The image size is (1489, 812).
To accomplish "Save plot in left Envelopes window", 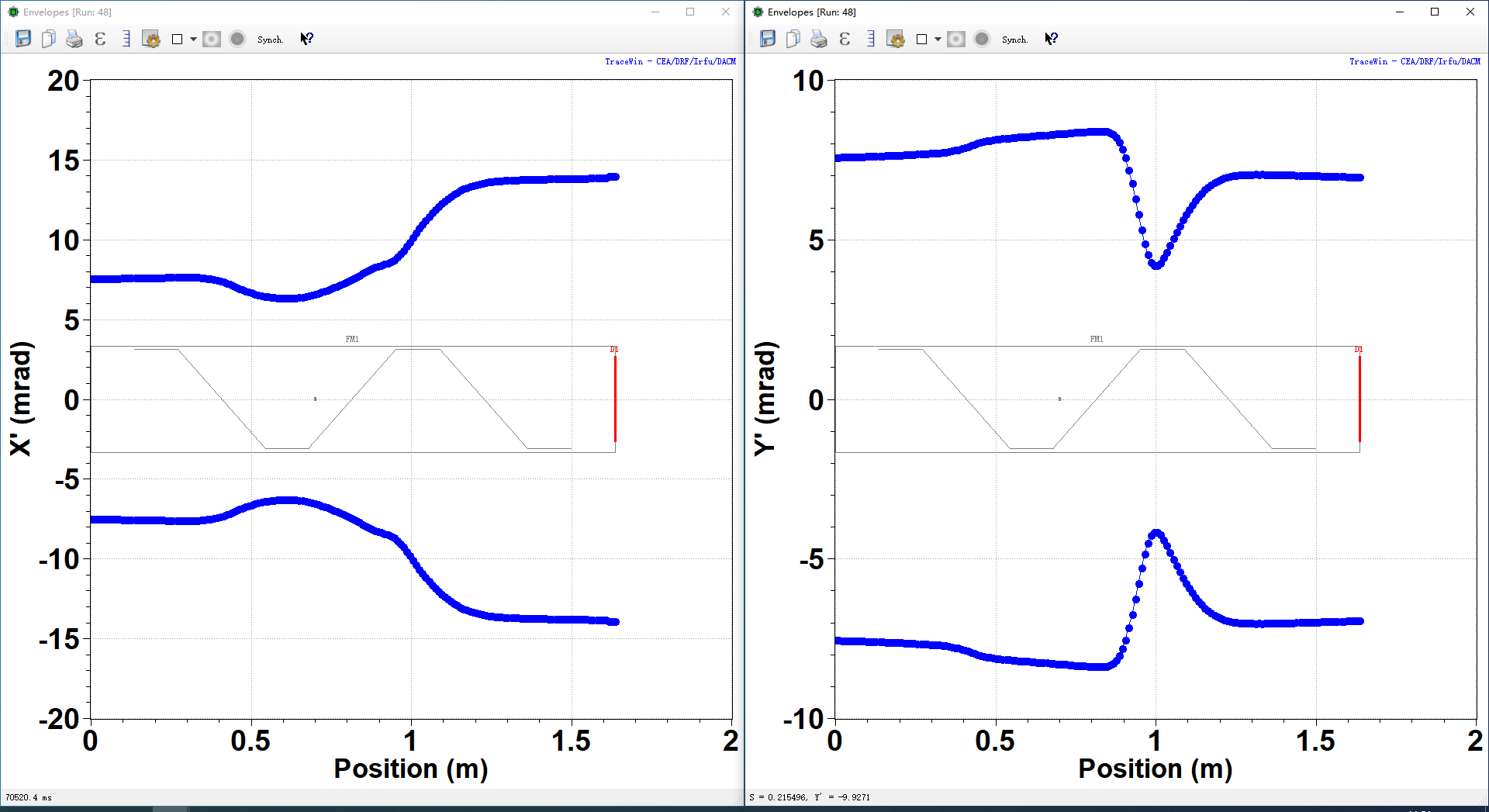I will [23, 39].
